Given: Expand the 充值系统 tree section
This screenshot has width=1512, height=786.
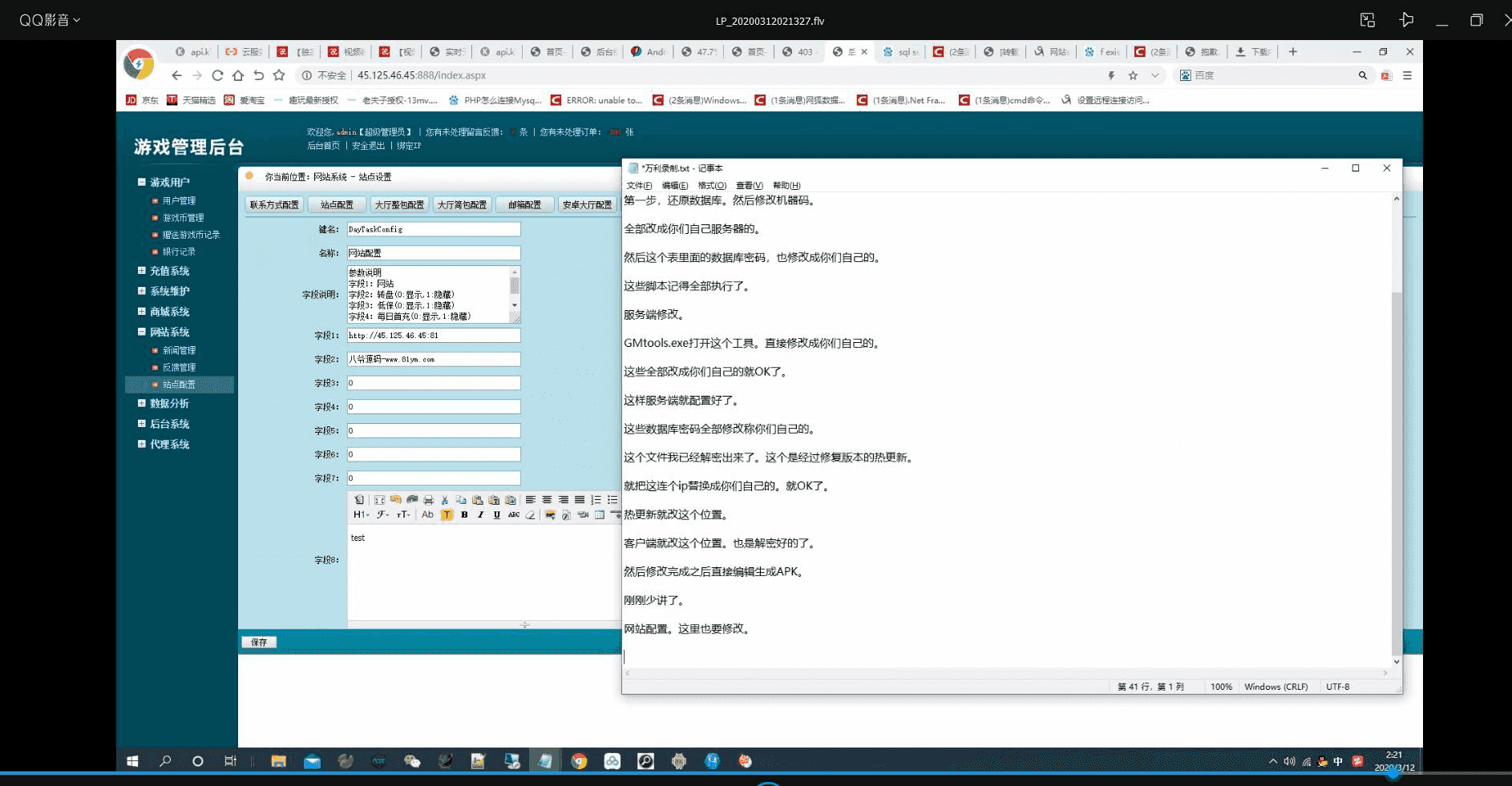Looking at the screenshot, I should point(142,271).
